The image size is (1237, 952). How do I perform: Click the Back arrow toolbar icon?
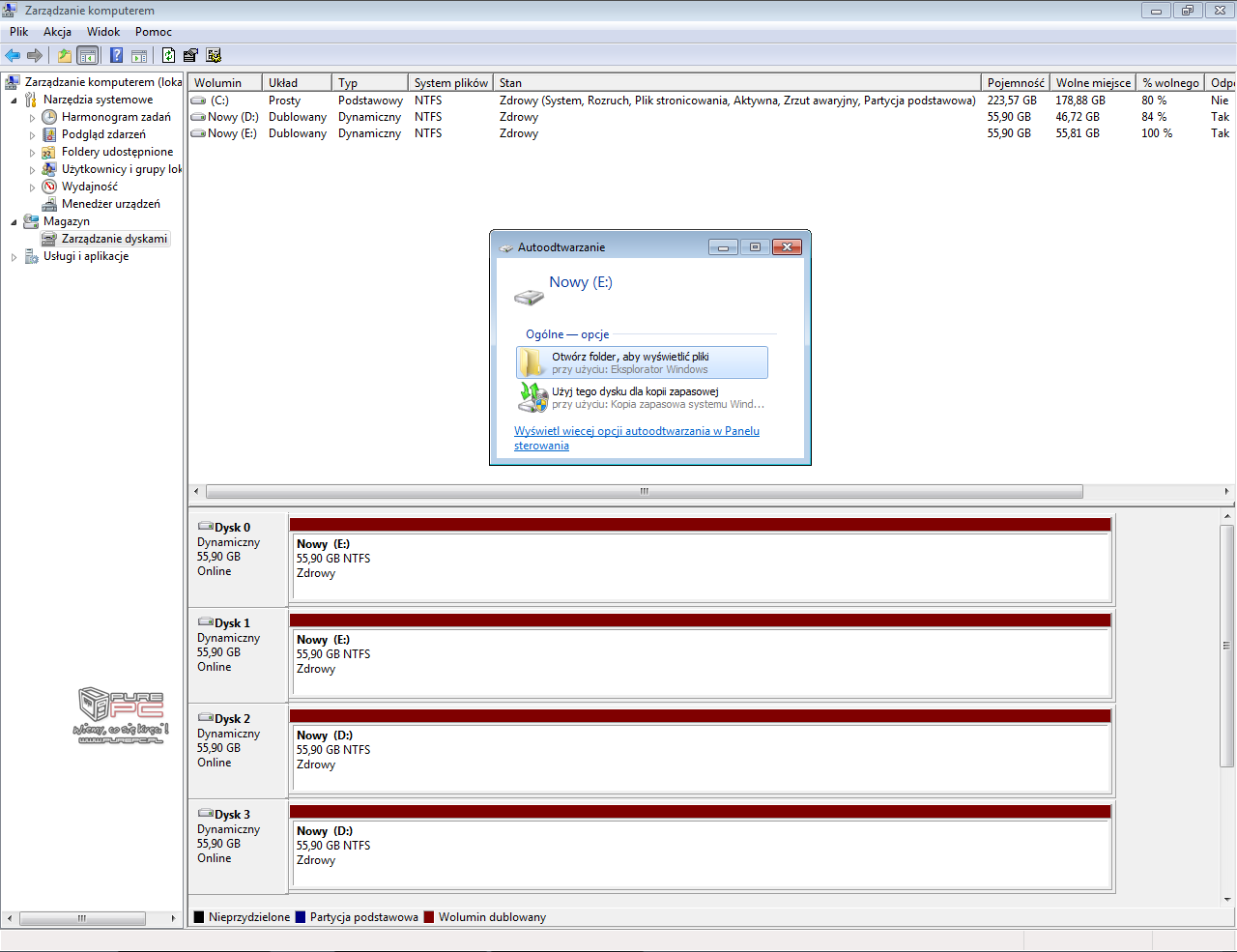[13, 55]
